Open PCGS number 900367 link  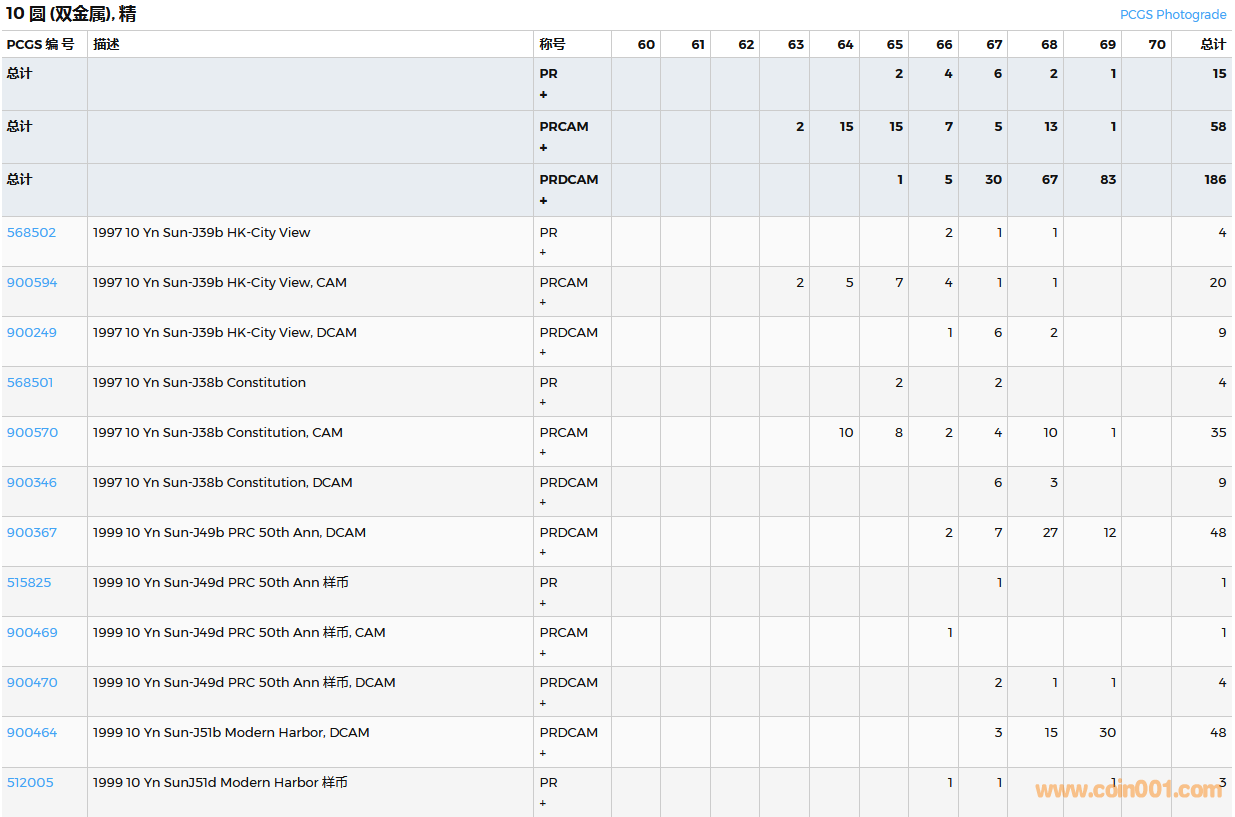[32, 533]
